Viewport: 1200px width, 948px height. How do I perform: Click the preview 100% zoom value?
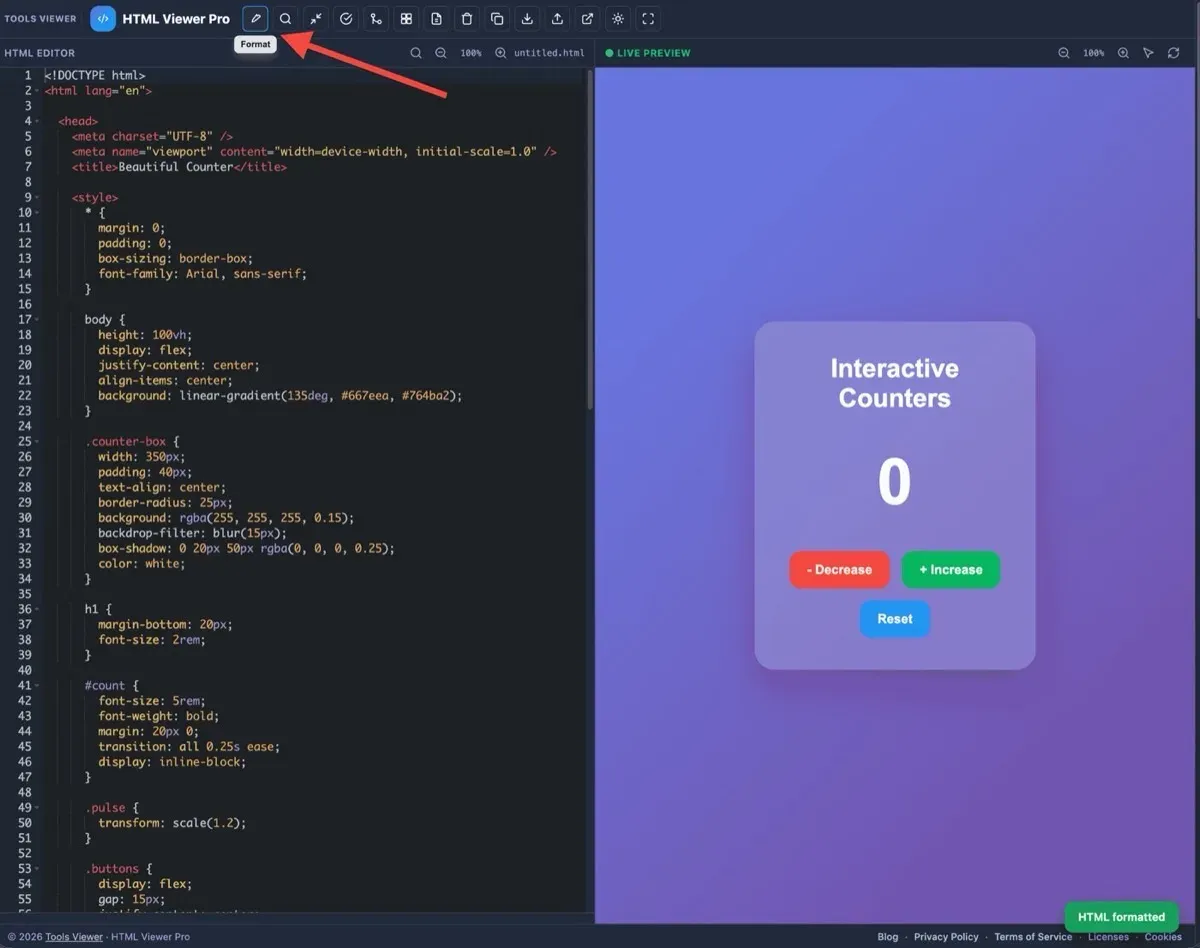point(1094,53)
